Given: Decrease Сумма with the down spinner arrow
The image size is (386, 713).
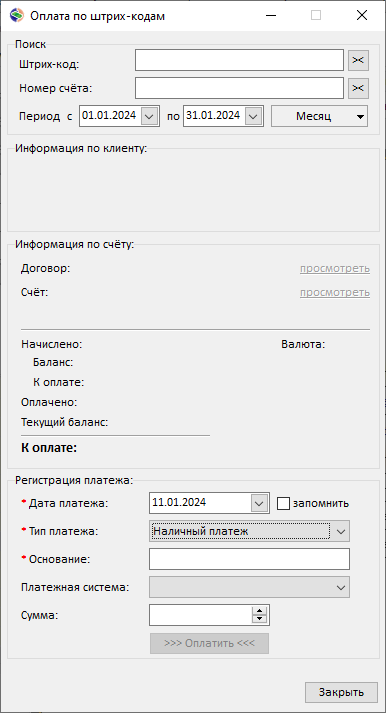Looking at the screenshot, I should [x=259, y=619].
